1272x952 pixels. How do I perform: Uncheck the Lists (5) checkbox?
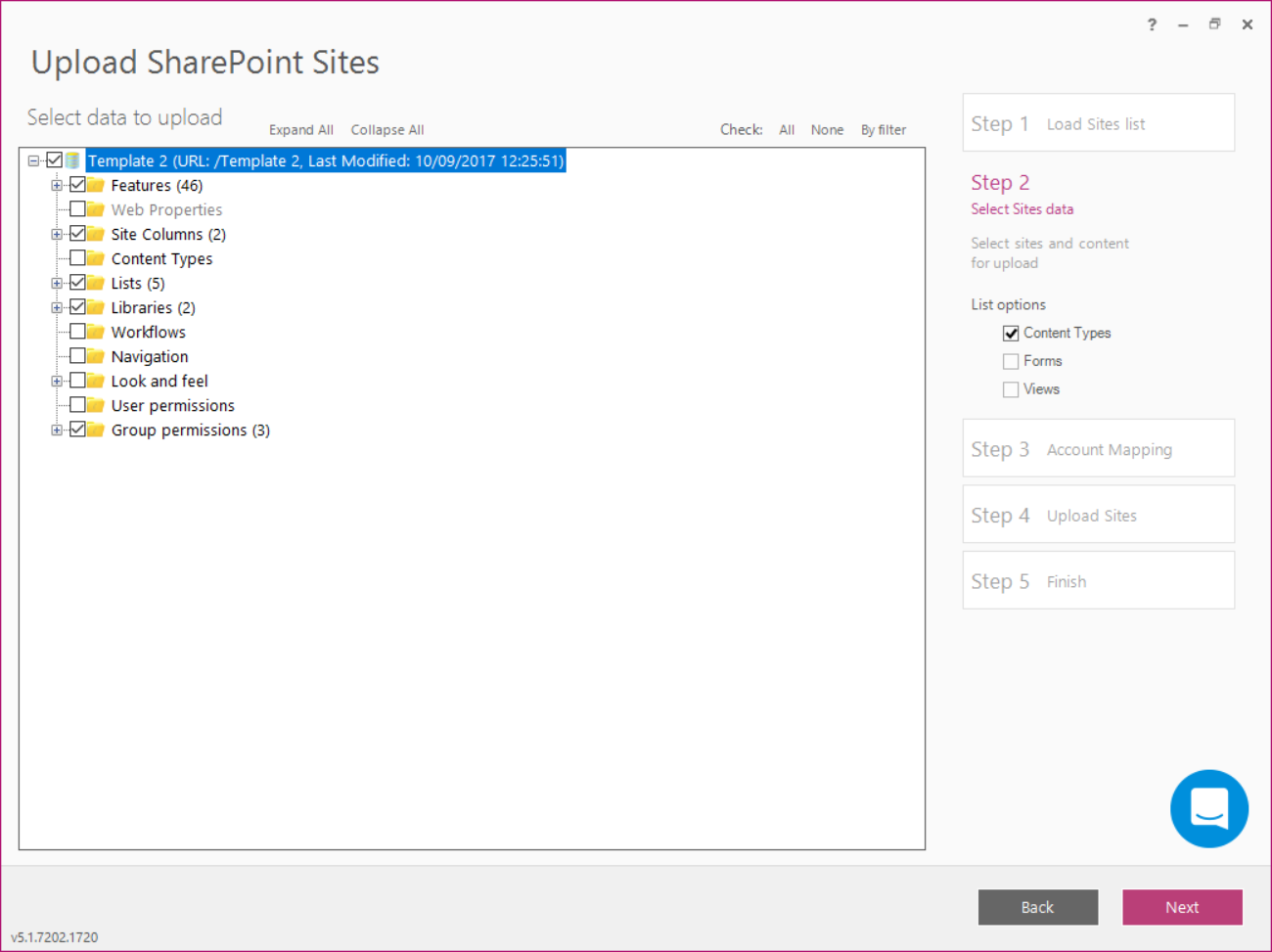[x=77, y=283]
